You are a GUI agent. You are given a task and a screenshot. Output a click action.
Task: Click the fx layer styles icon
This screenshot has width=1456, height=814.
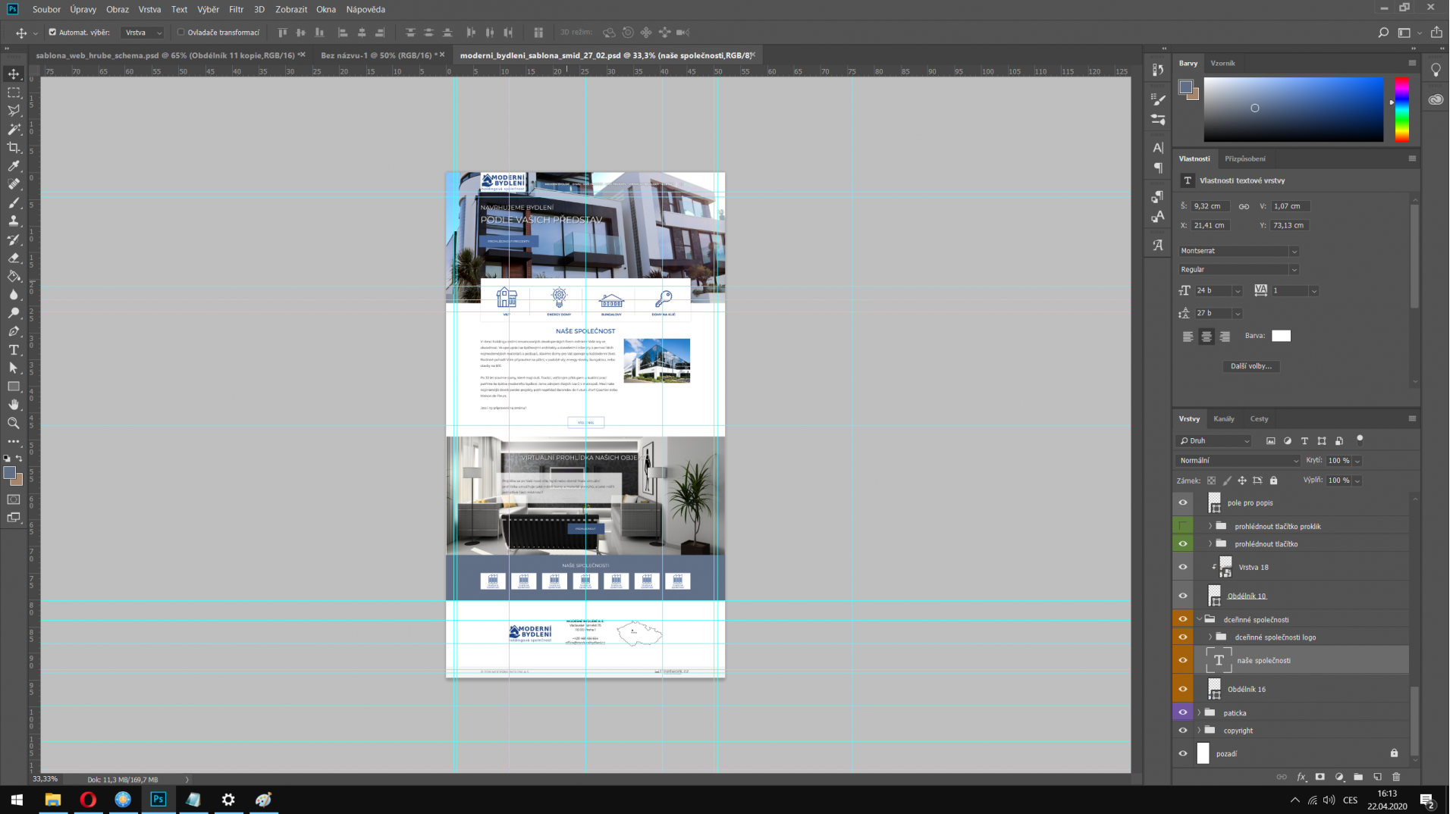pos(1301,777)
